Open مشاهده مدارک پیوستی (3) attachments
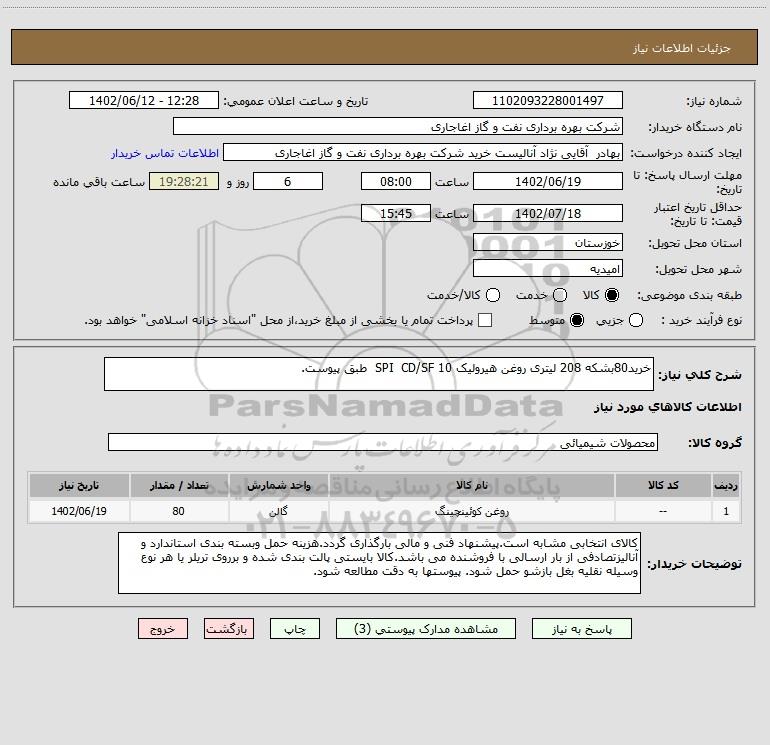 (426, 629)
